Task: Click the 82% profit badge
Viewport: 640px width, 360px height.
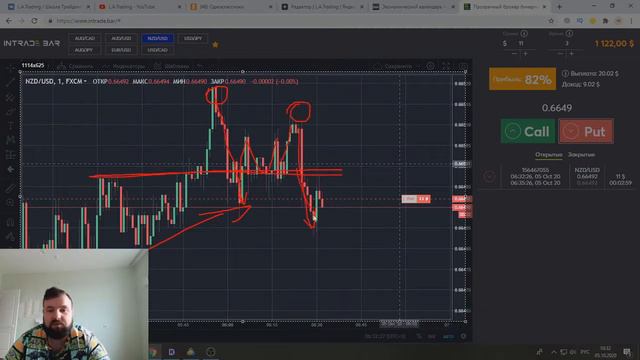Action: click(522, 79)
